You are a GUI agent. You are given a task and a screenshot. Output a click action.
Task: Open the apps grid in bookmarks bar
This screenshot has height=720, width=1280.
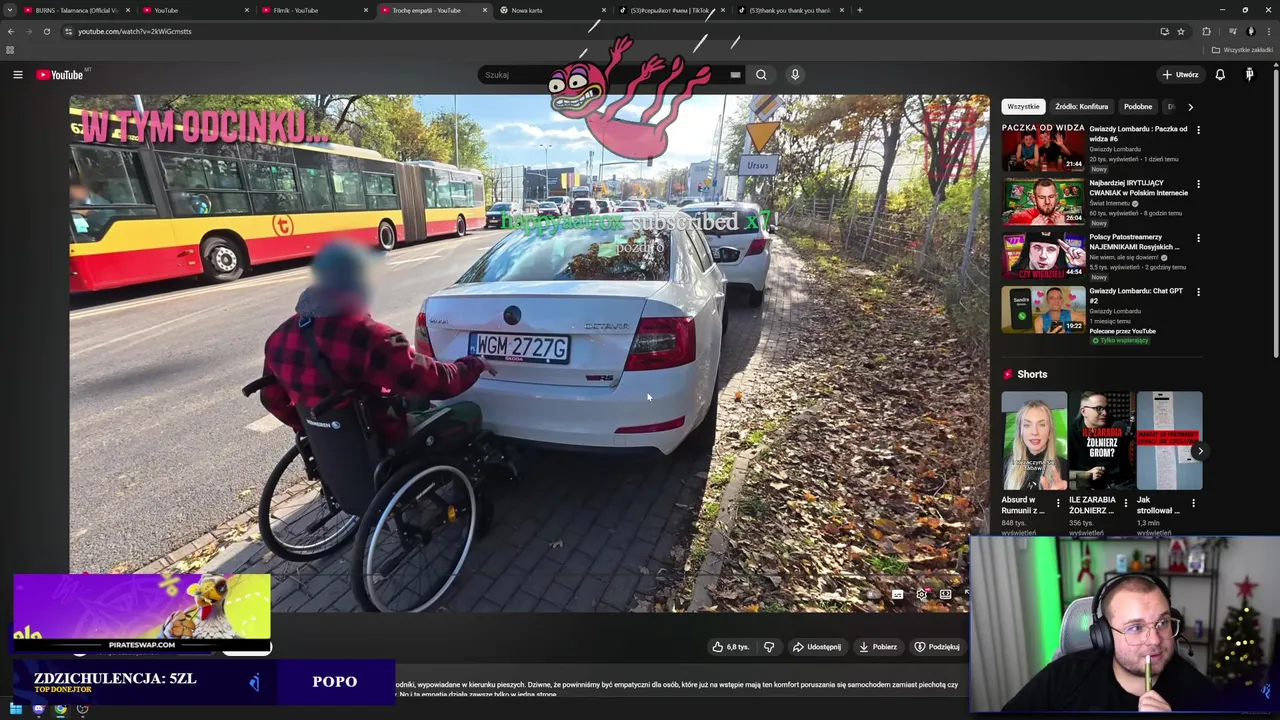pyautogui.click(x=10, y=50)
